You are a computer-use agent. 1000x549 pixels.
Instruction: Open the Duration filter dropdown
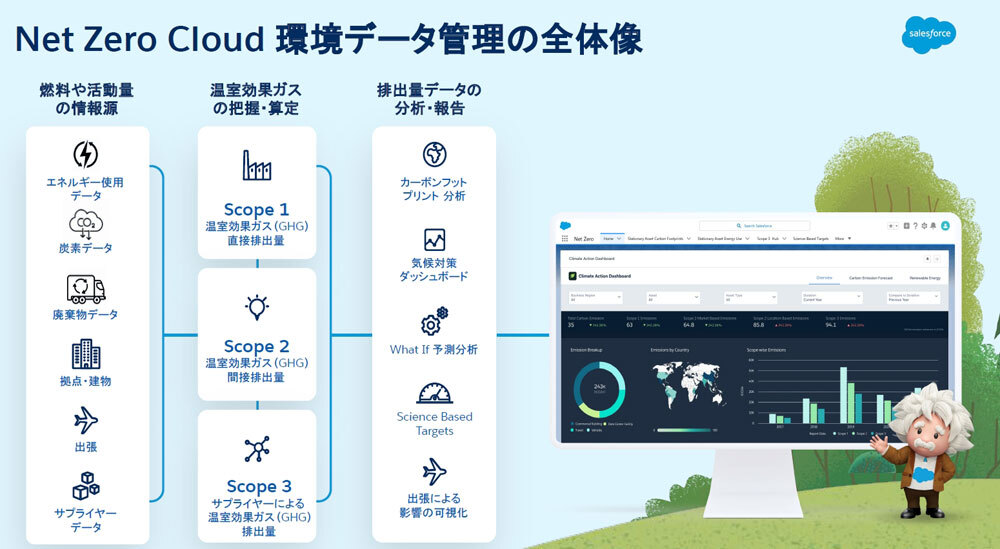tap(832, 298)
